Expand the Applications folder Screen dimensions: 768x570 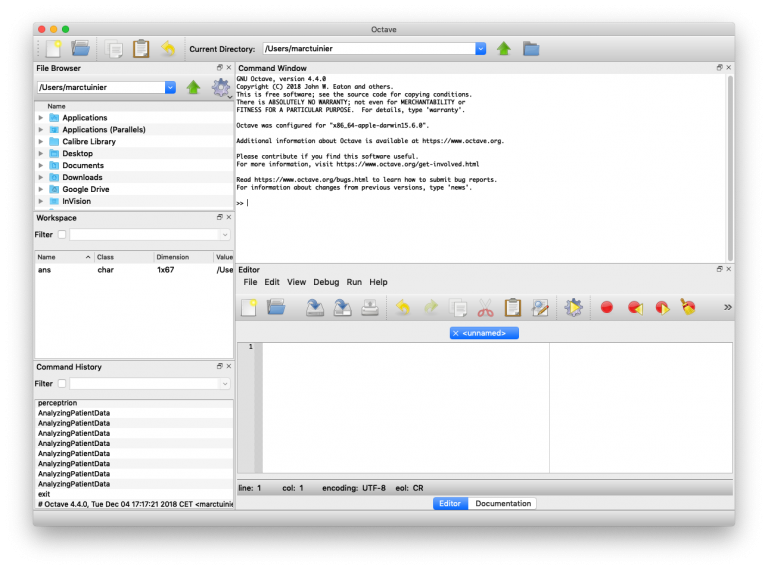point(41,118)
